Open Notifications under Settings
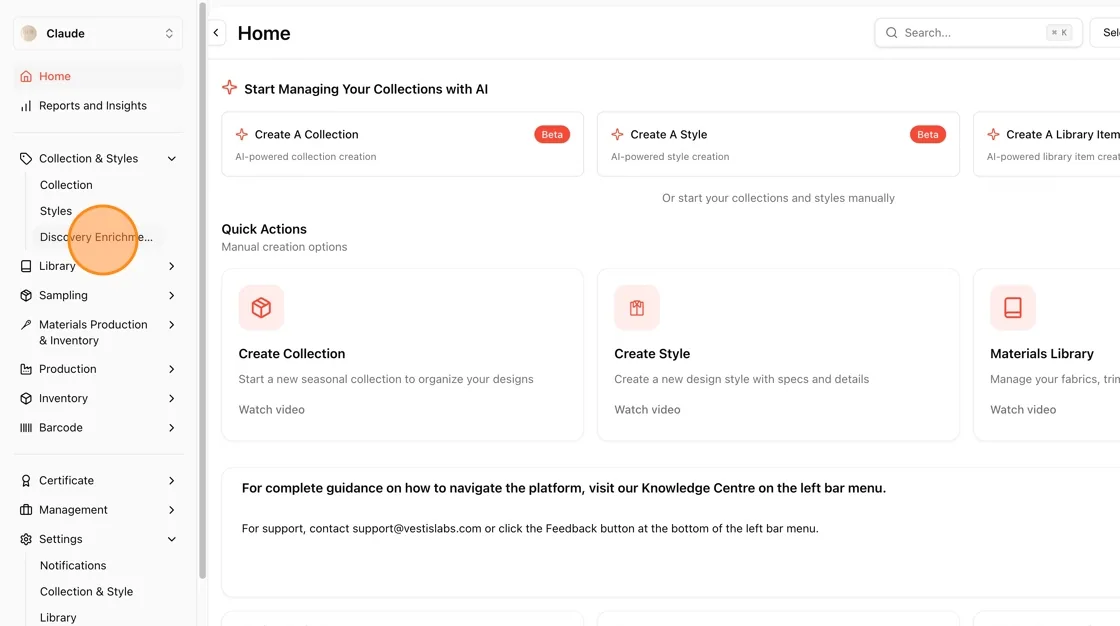The width and height of the screenshot is (1120, 626). coord(73,565)
